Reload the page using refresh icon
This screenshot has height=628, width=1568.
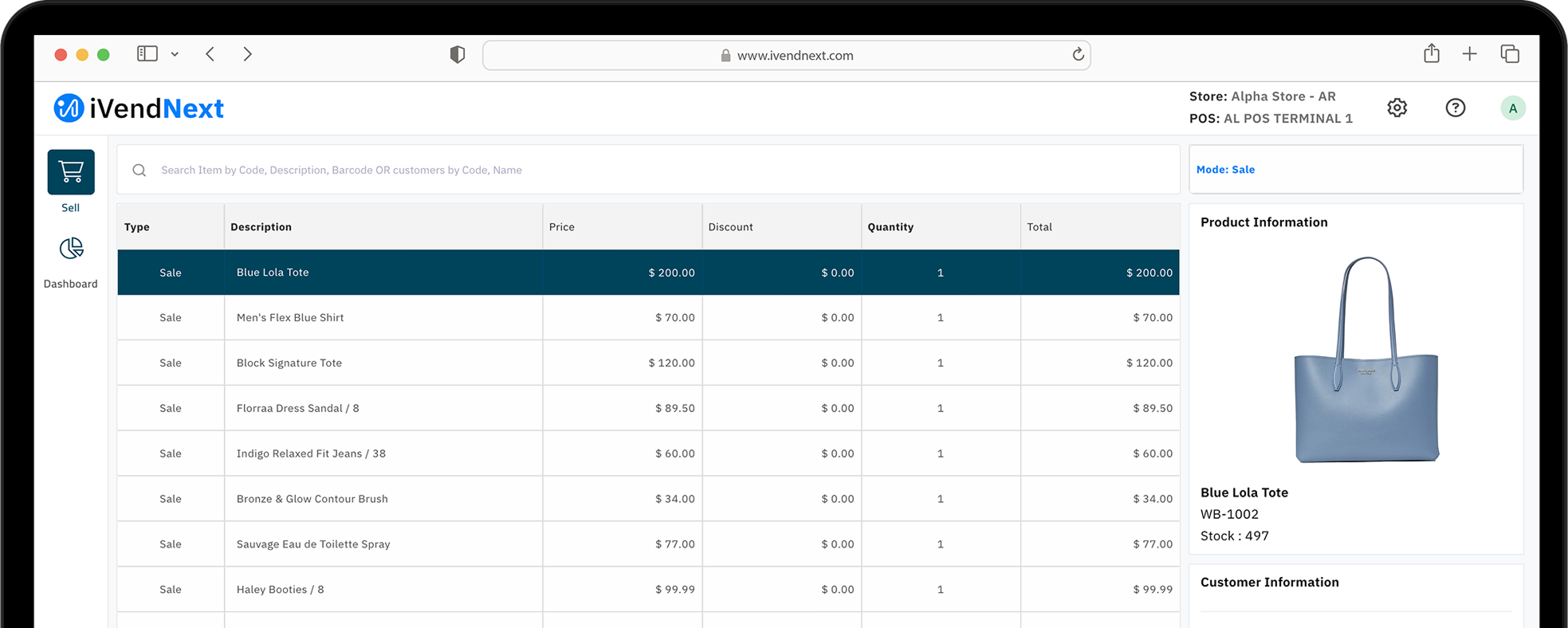pyautogui.click(x=1078, y=54)
